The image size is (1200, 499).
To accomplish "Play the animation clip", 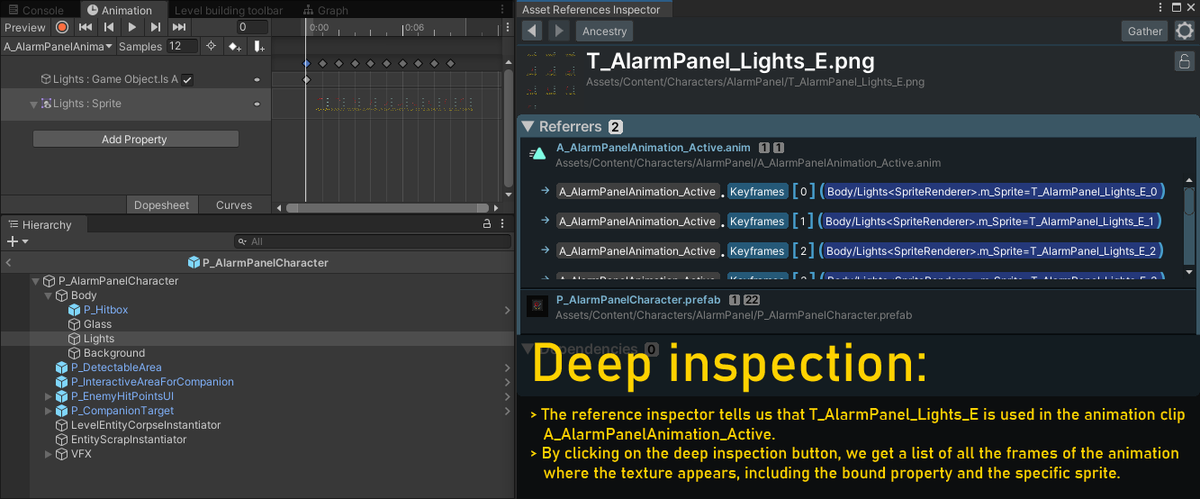I will click(x=131, y=28).
